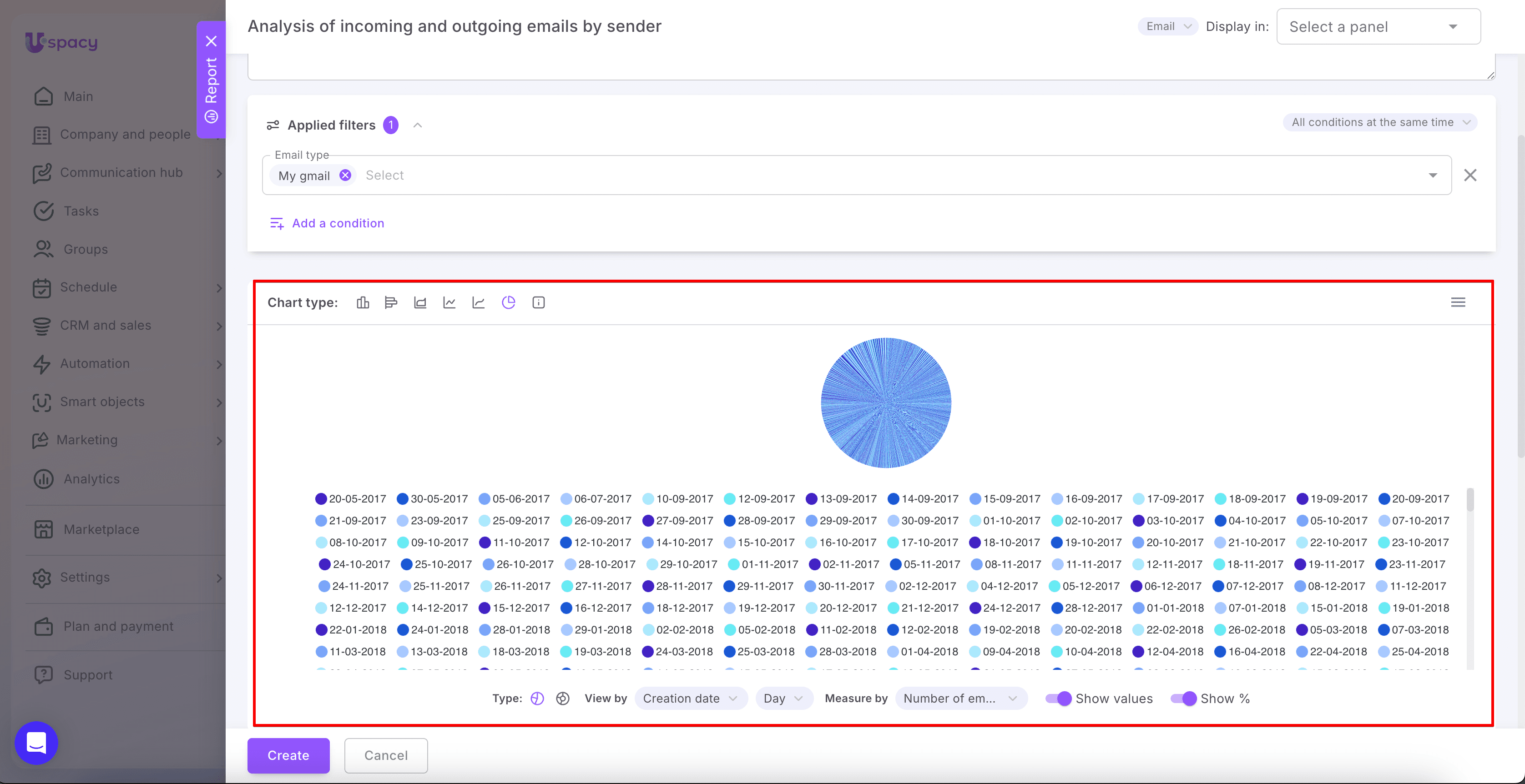Select the vertical bar chart type
The width and height of the screenshot is (1525, 784).
pos(363,302)
